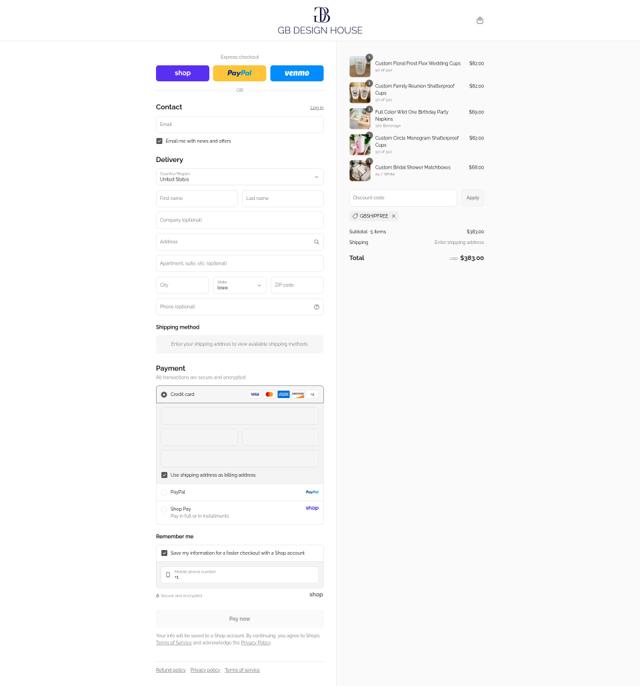
Task: Click the Shop Pay logo in payment options
Action: (312, 508)
